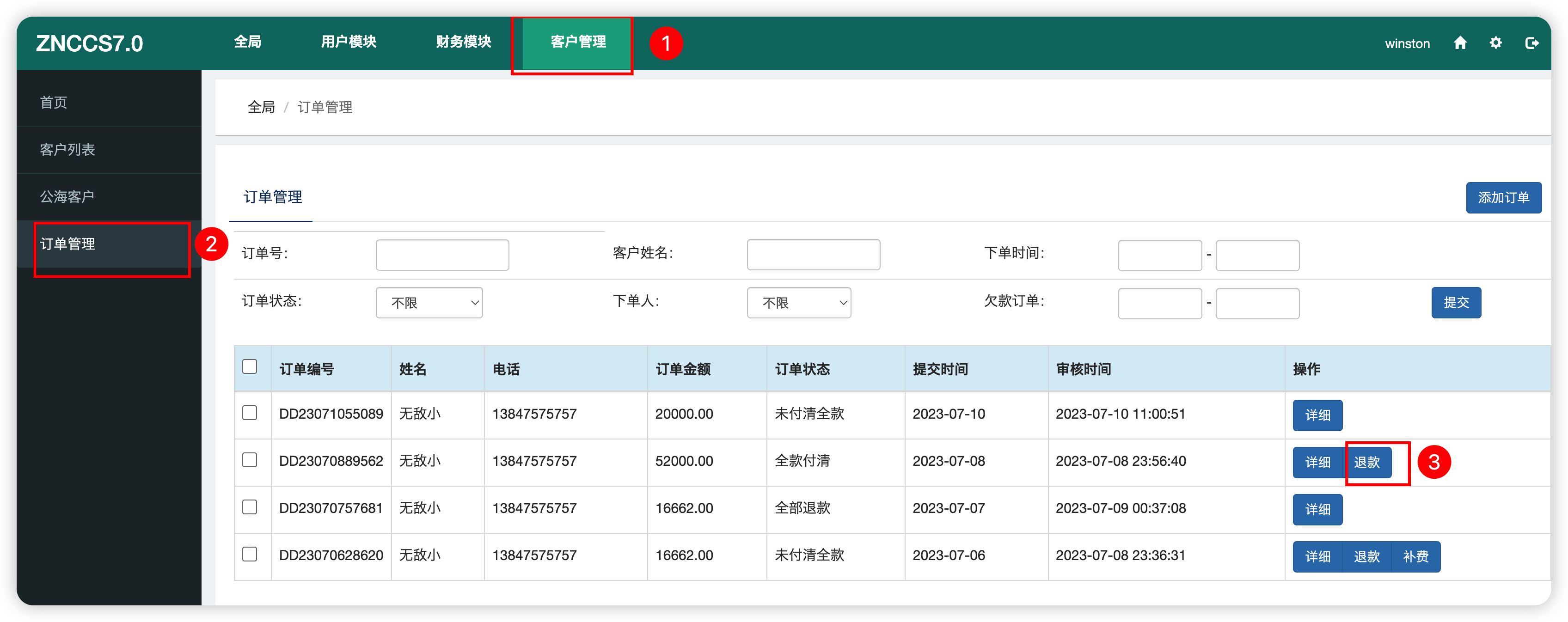This screenshot has height=622, width=1568.
Task: Open 公海客户 in sidebar
Action: coord(109,196)
